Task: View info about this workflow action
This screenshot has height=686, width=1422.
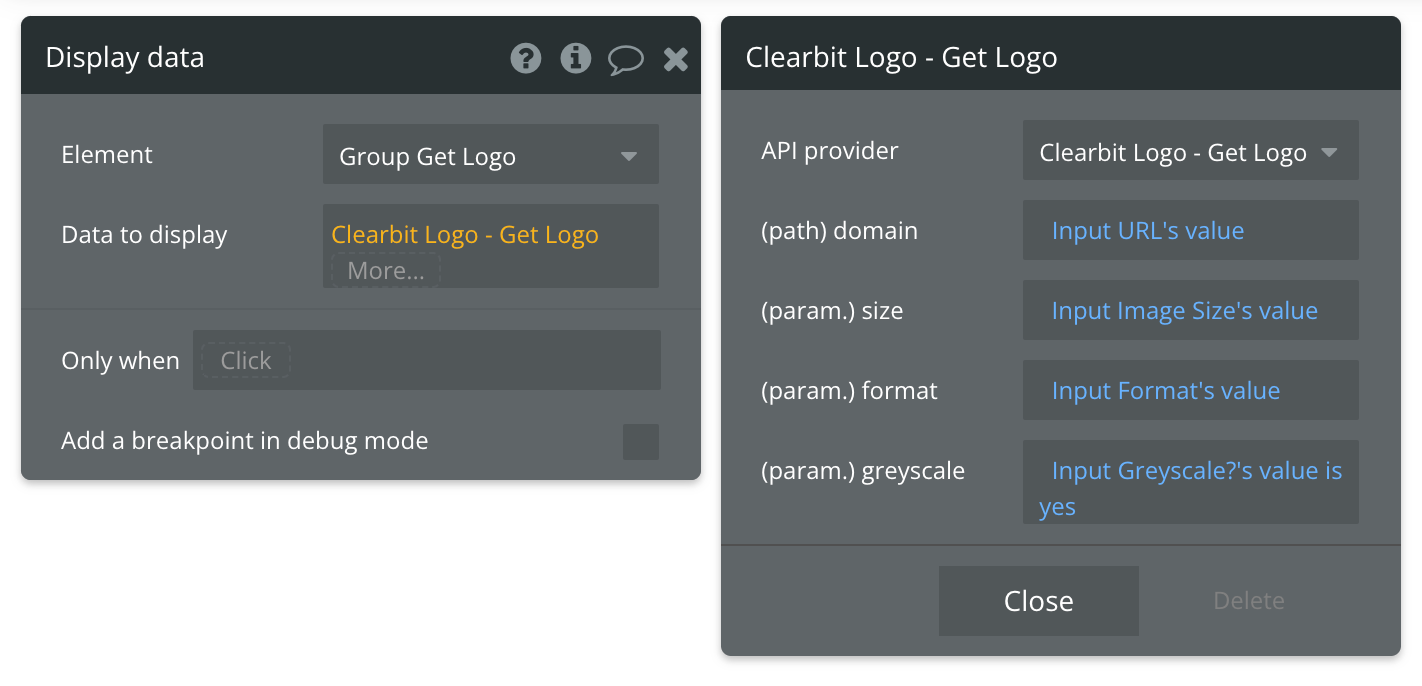Action: point(576,58)
